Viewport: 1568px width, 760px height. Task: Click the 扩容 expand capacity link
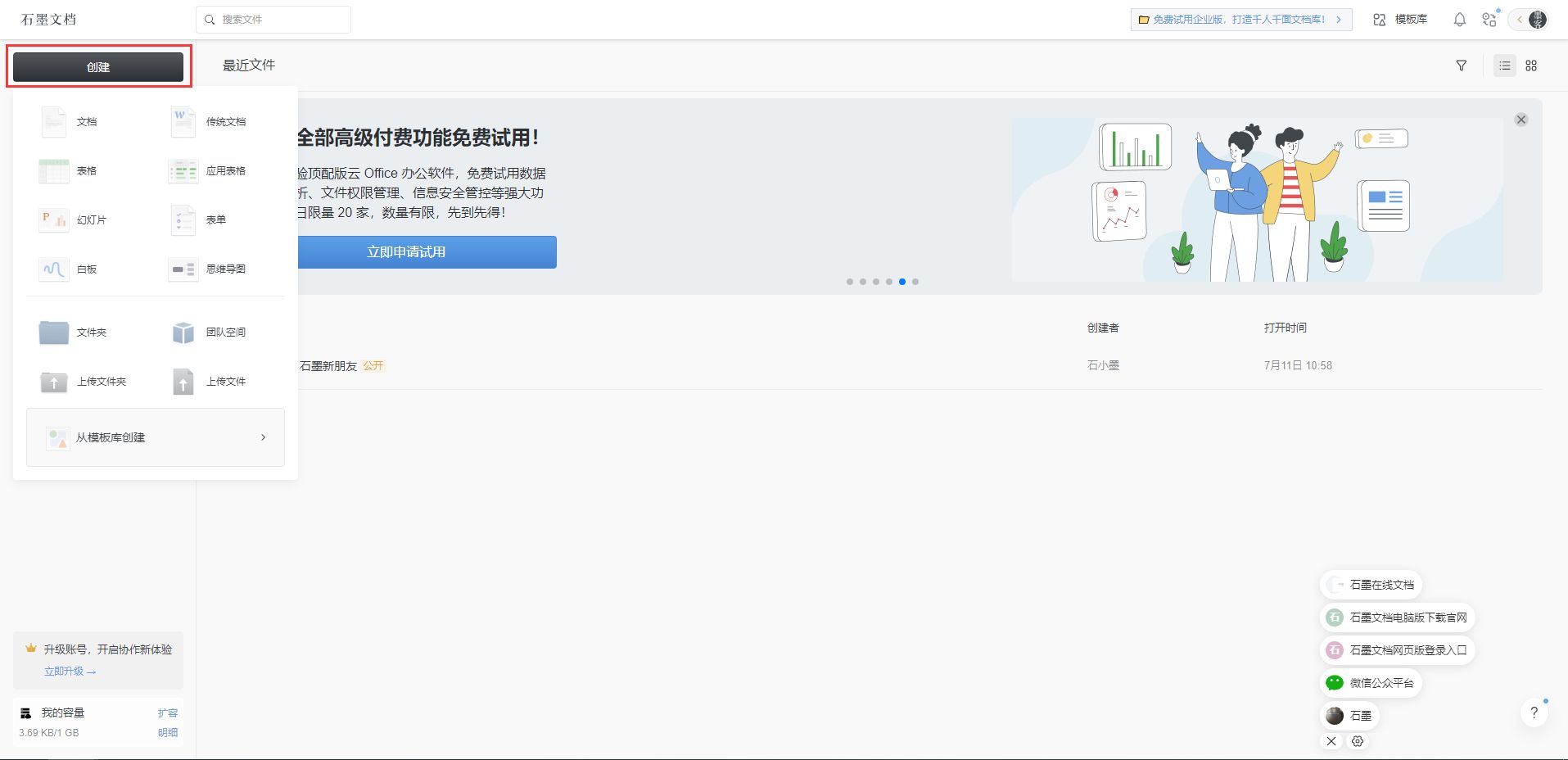coord(168,713)
